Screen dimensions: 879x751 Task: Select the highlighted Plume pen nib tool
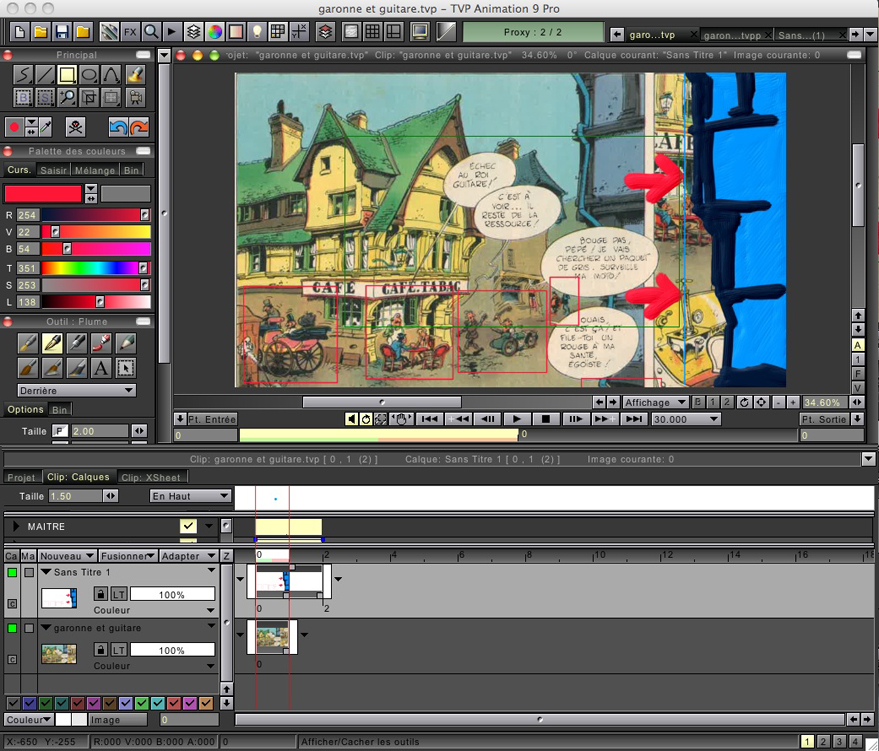(52, 343)
